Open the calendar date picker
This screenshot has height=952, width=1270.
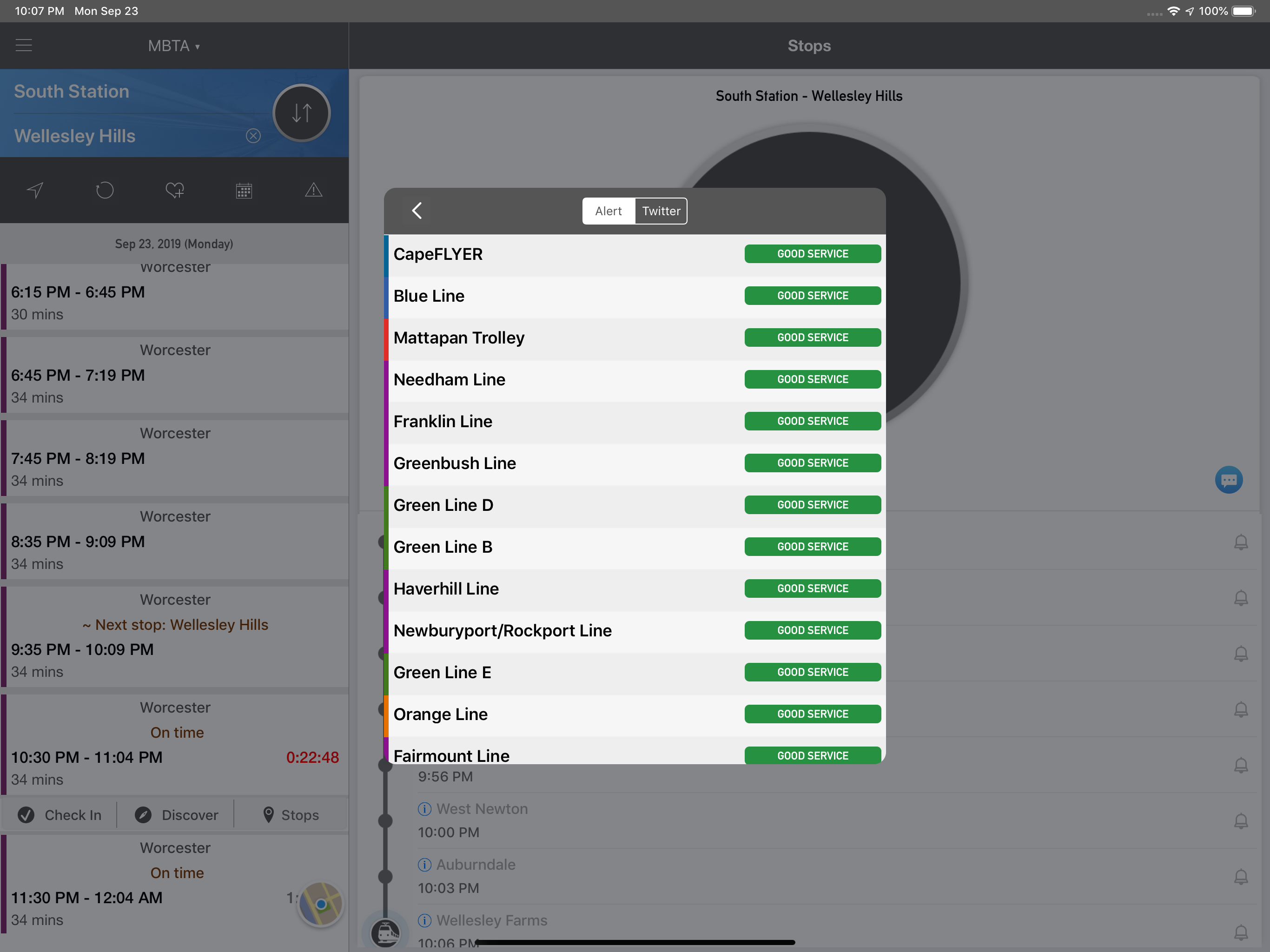[x=244, y=190]
